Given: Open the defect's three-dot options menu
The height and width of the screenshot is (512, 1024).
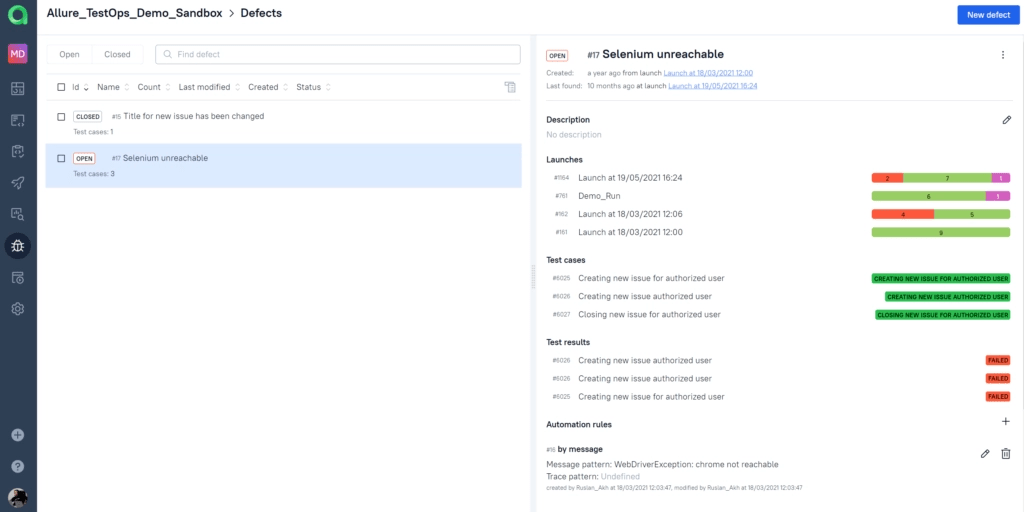Looking at the screenshot, I should (1003, 55).
